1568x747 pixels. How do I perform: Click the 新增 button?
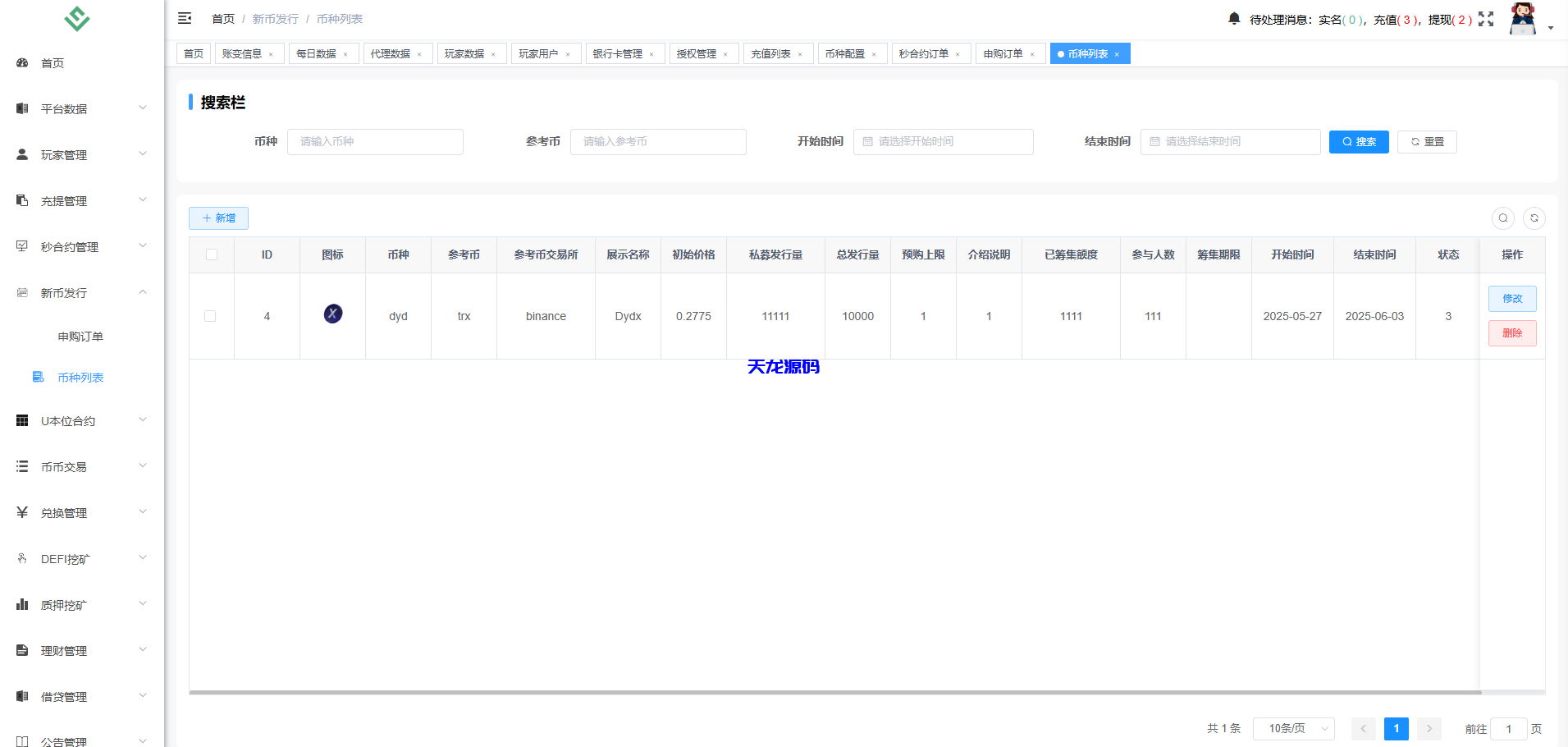(x=217, y=218)
